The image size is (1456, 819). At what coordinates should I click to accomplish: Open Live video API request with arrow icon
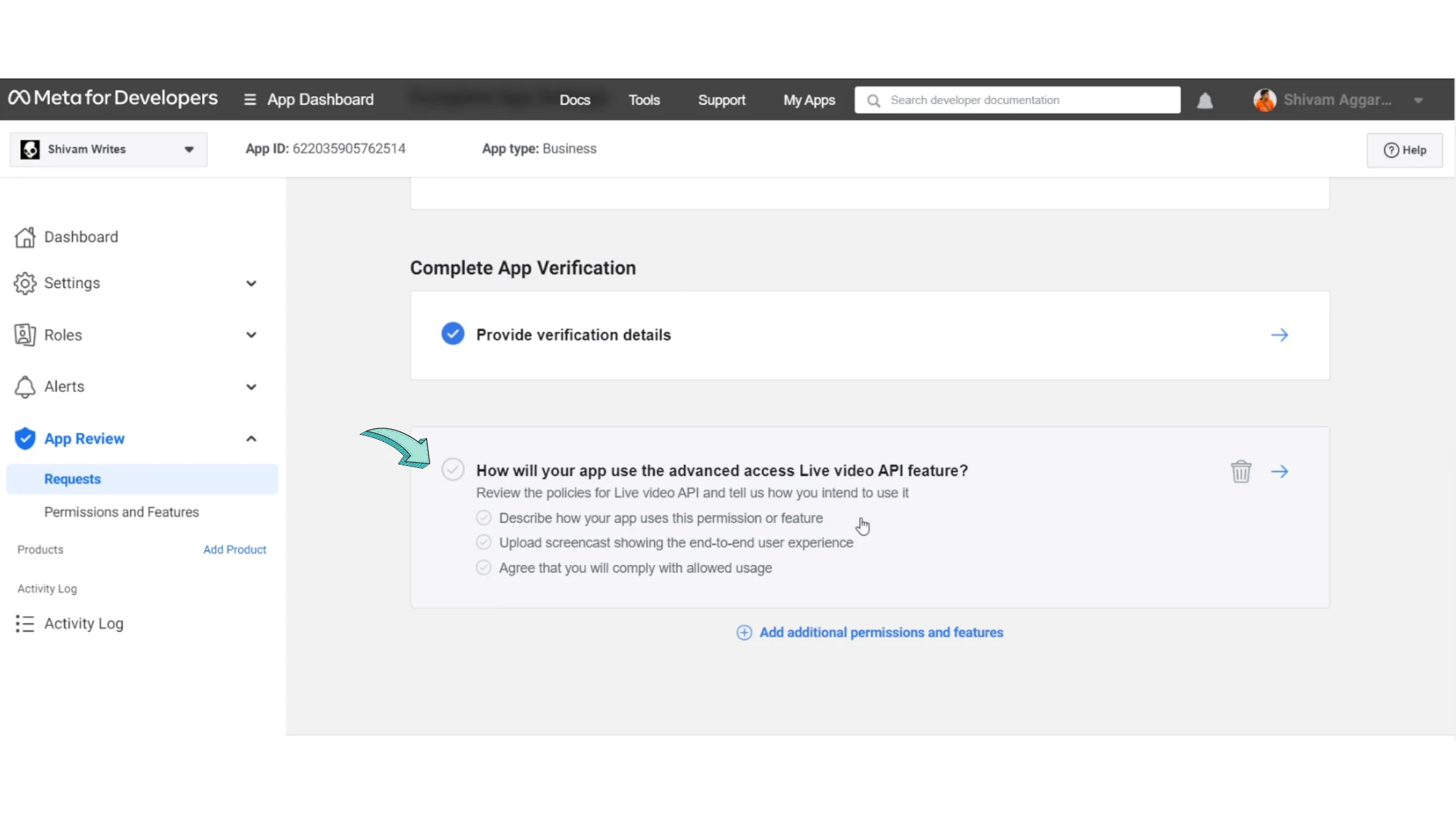point(1279,471)
